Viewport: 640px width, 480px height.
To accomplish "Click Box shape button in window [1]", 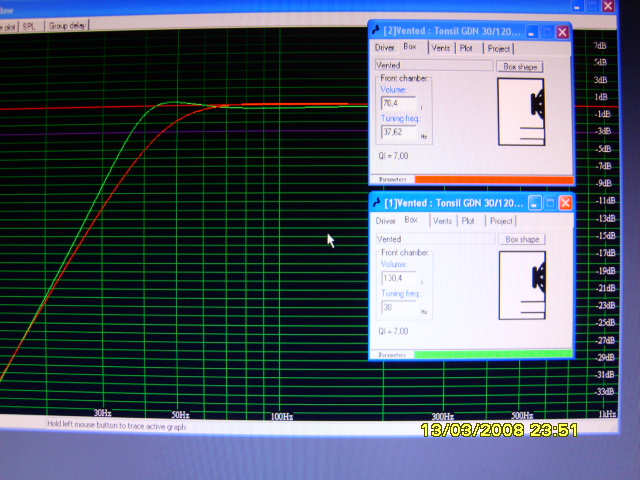I will coord(522,240).
